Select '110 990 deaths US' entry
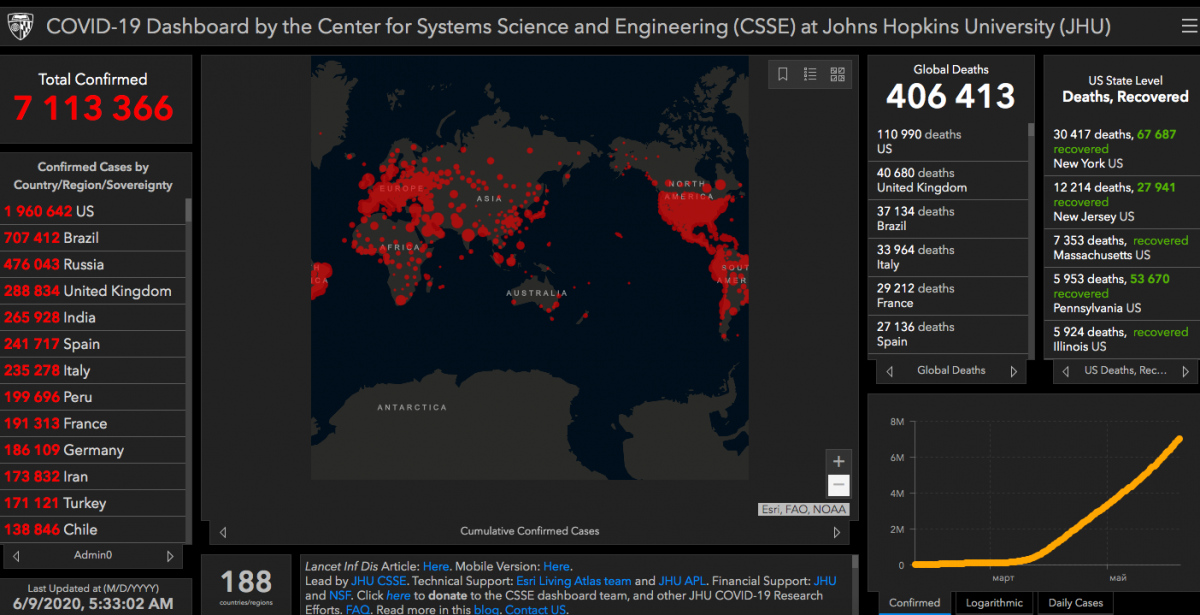Viewport: 1200px width, 615px height. tap(950, 142)
